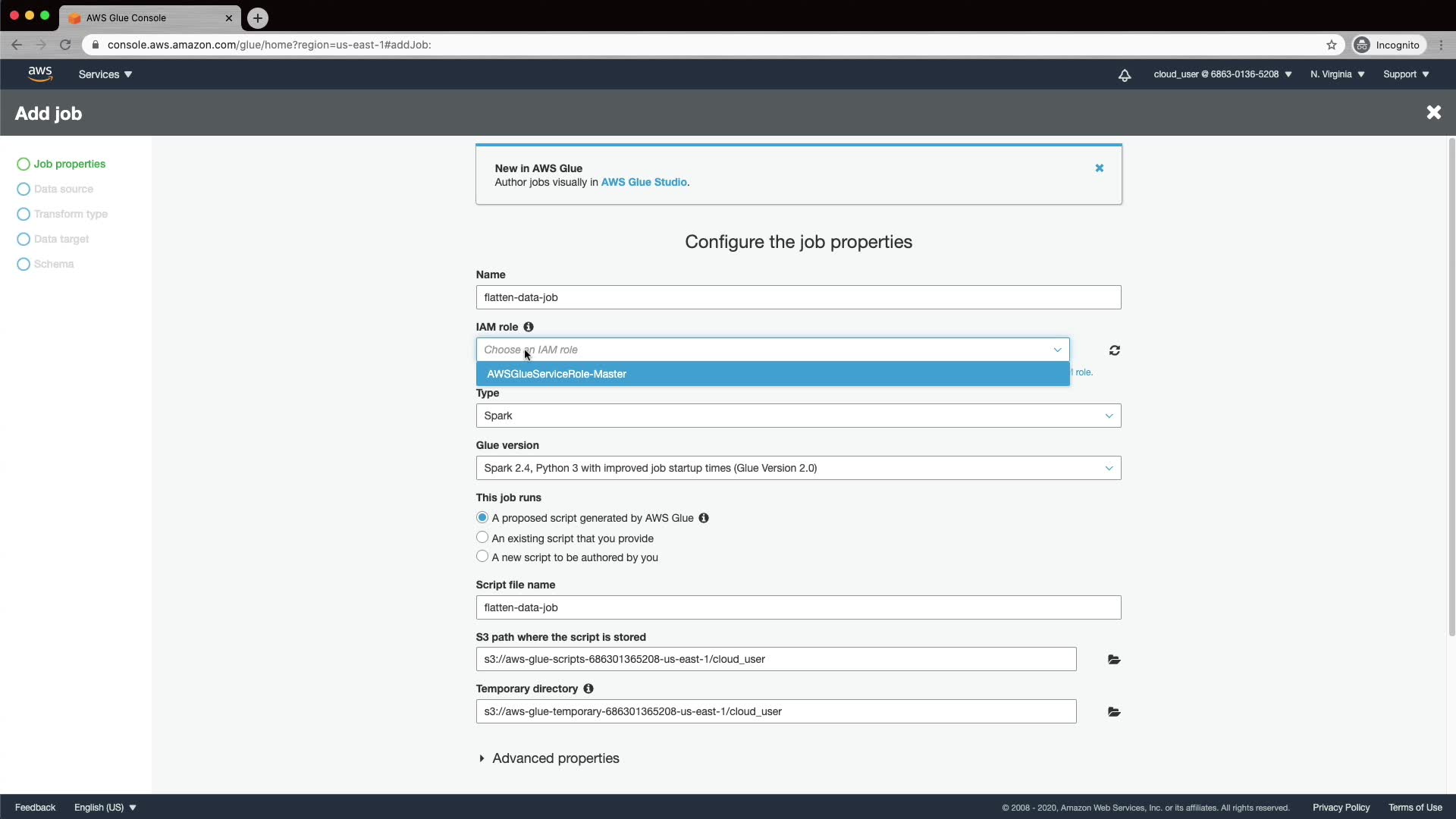The image size is (1456, 819).
Task: Open the Type dropdown showing Spark
Action: (798, 416)
